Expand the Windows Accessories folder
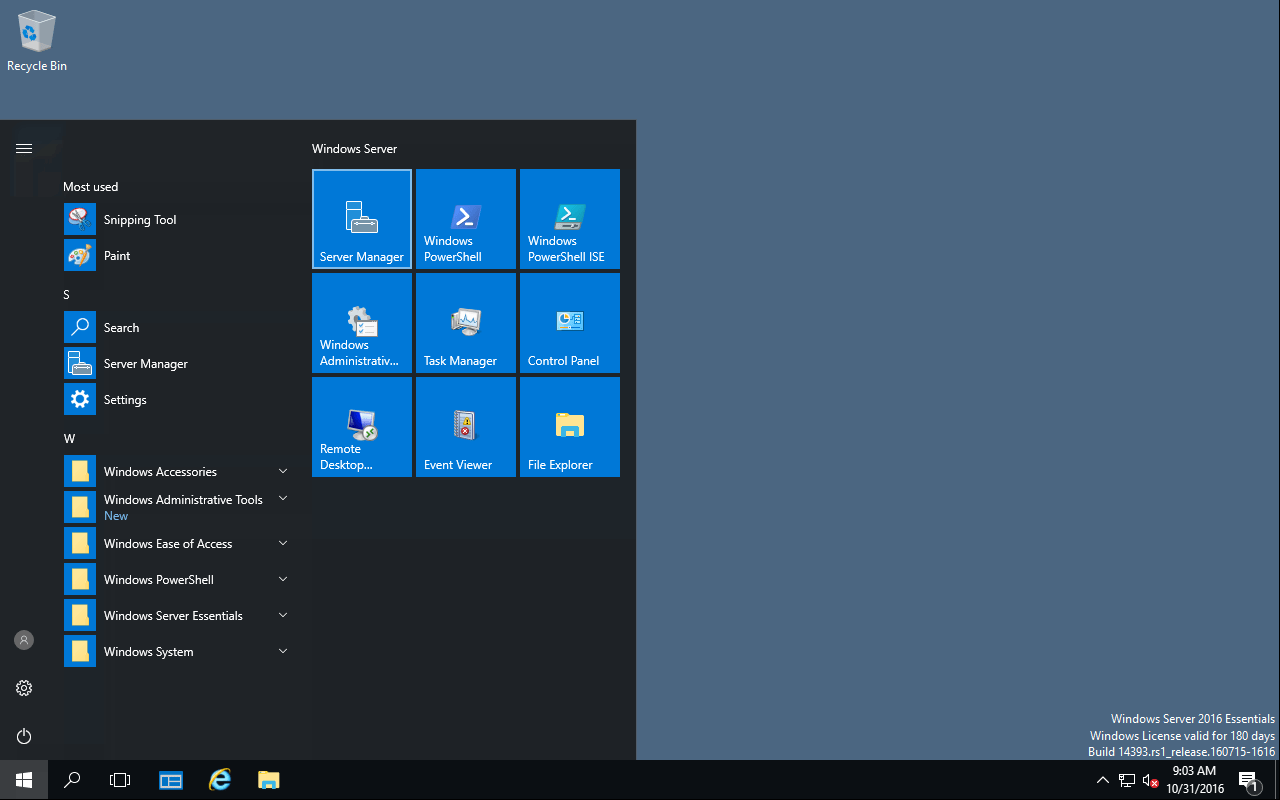 176,472
